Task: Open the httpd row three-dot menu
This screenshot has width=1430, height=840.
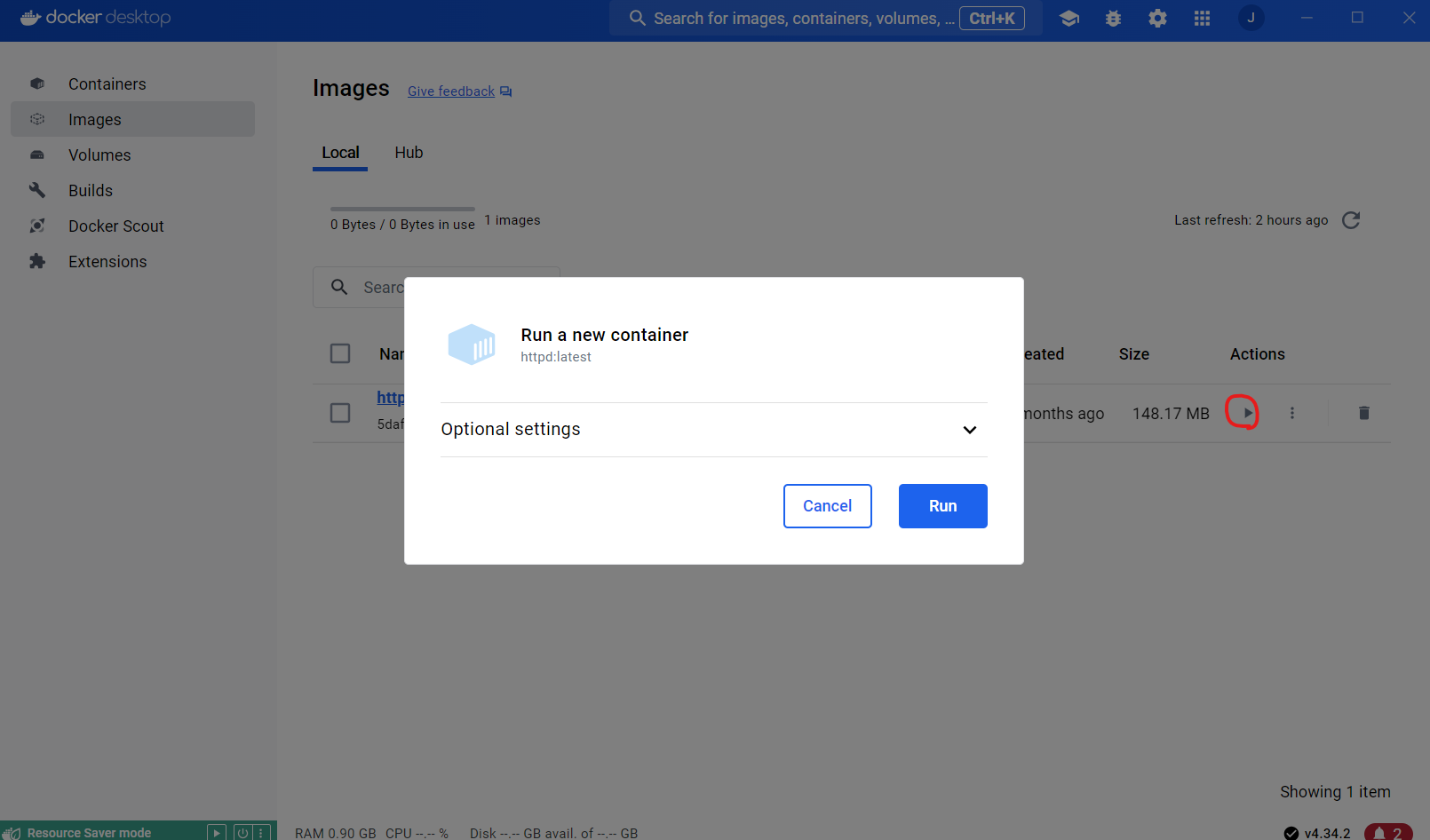Action: point(1292,413)
